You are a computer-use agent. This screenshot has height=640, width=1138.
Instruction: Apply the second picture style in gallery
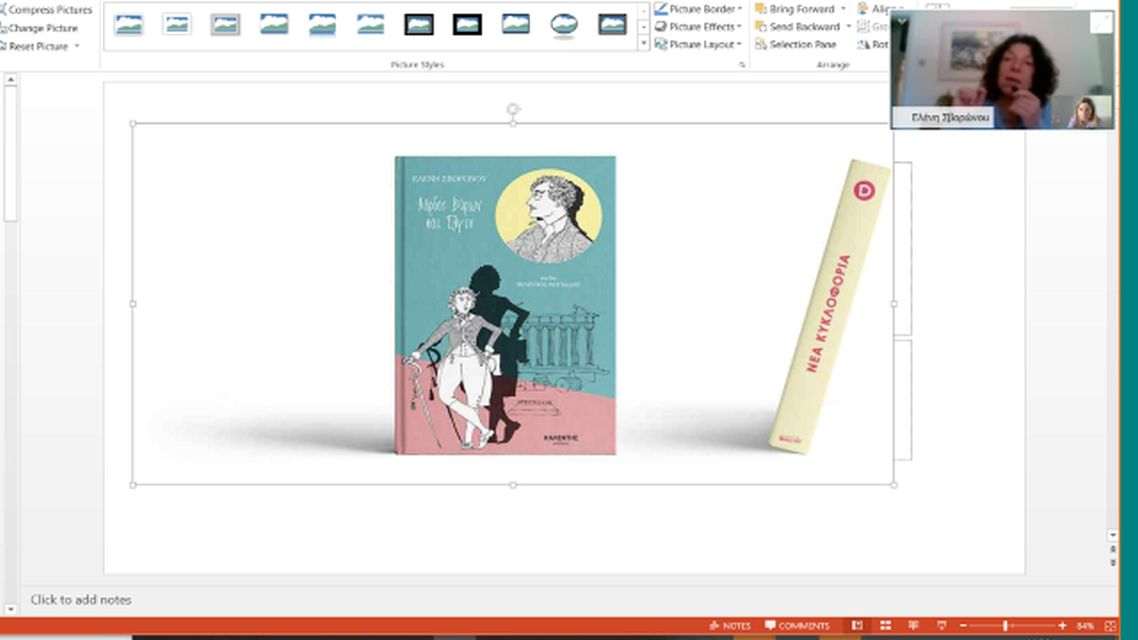tap(176, 25)
